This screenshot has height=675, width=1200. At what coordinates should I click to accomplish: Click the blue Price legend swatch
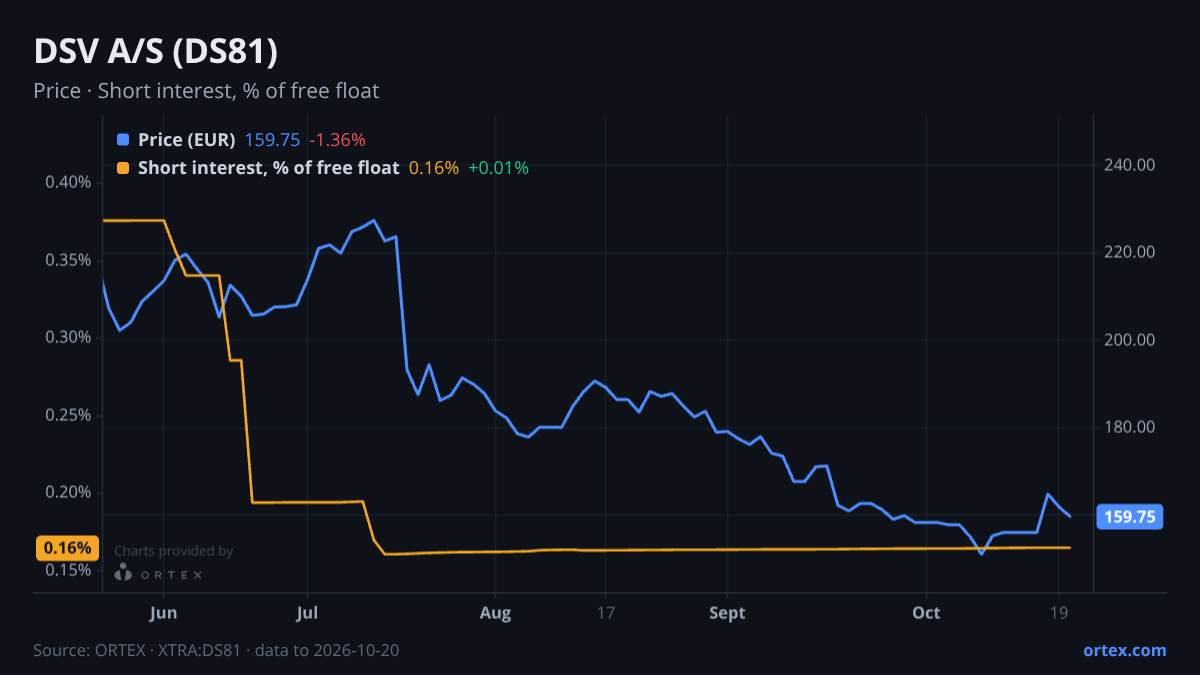123,140
